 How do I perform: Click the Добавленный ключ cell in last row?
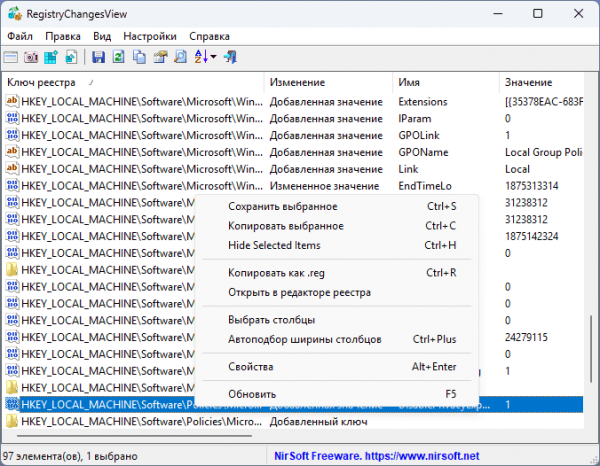(x=318, y=422)
